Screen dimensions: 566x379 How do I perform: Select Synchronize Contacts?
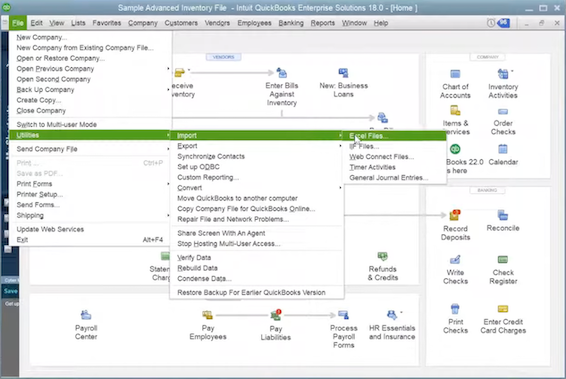(x=257, y=156)
